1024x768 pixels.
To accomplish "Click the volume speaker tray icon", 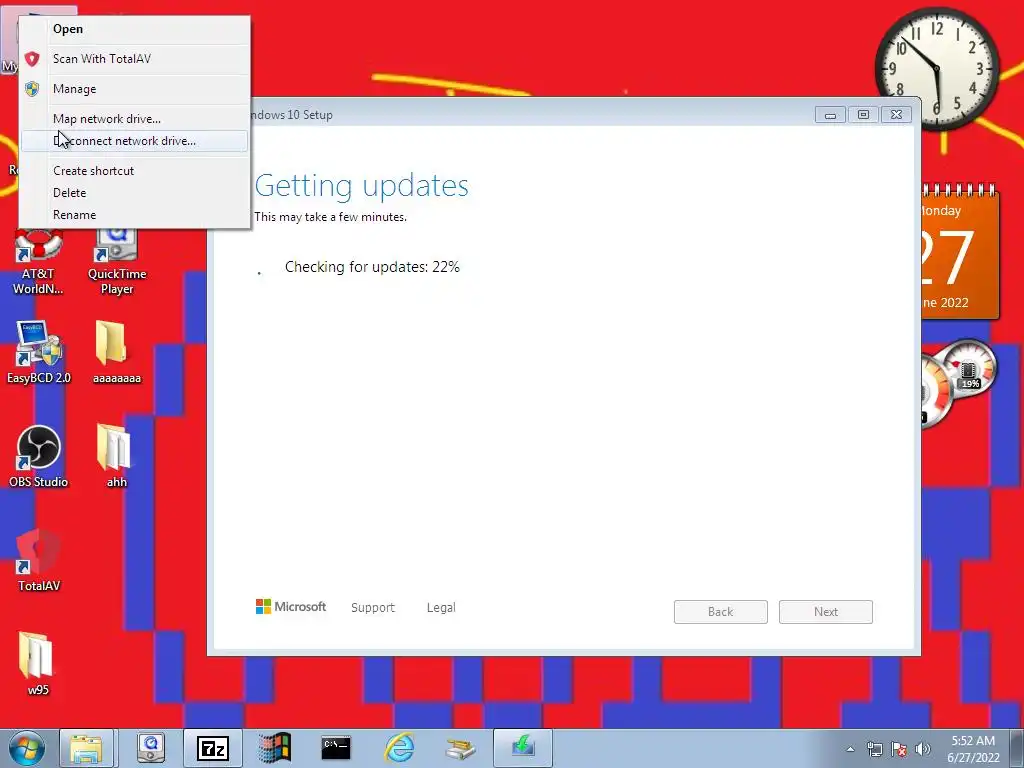I will (x=923, y=749).
